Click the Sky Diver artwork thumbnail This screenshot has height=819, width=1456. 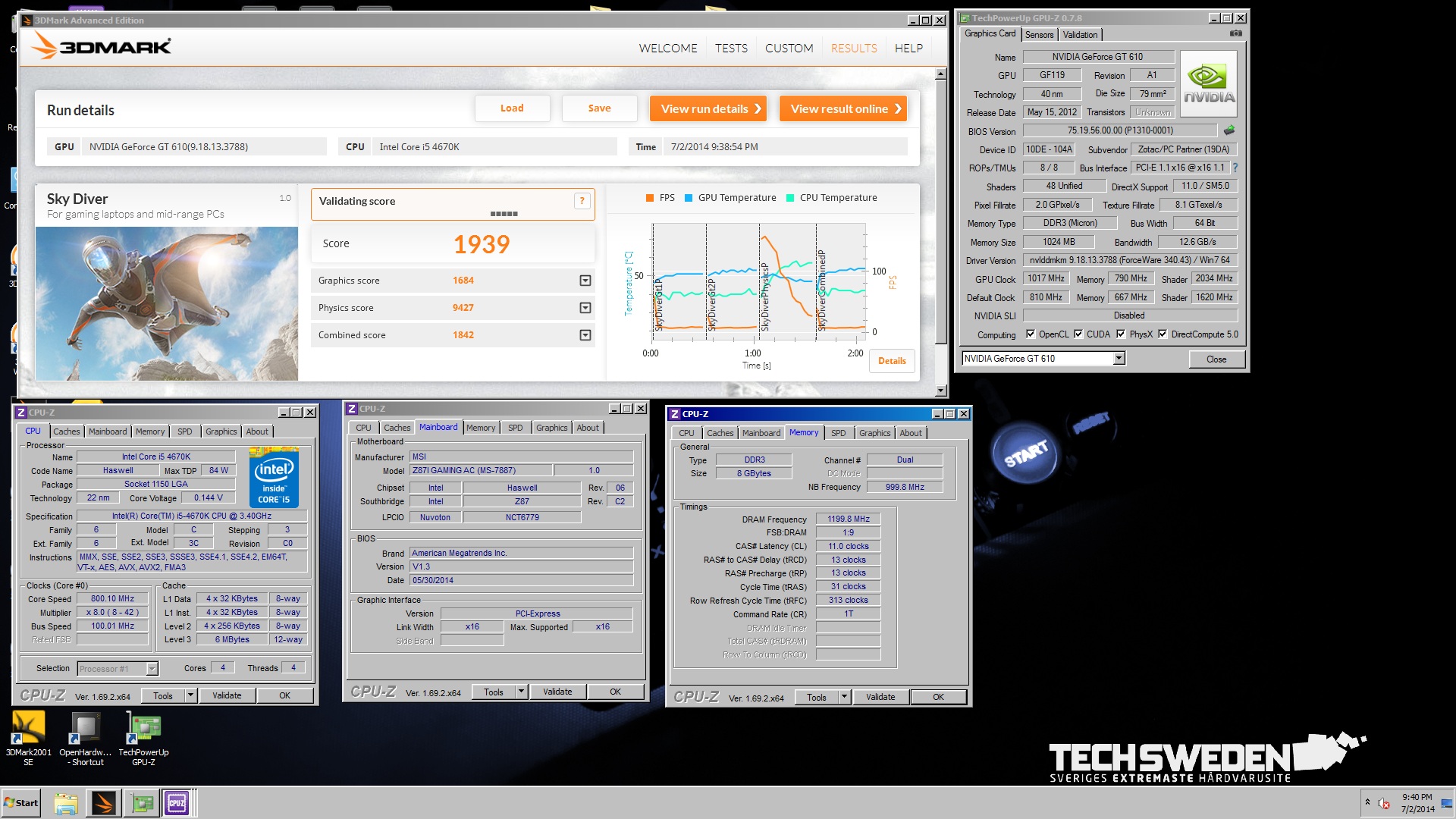click(x=167, y=303)
